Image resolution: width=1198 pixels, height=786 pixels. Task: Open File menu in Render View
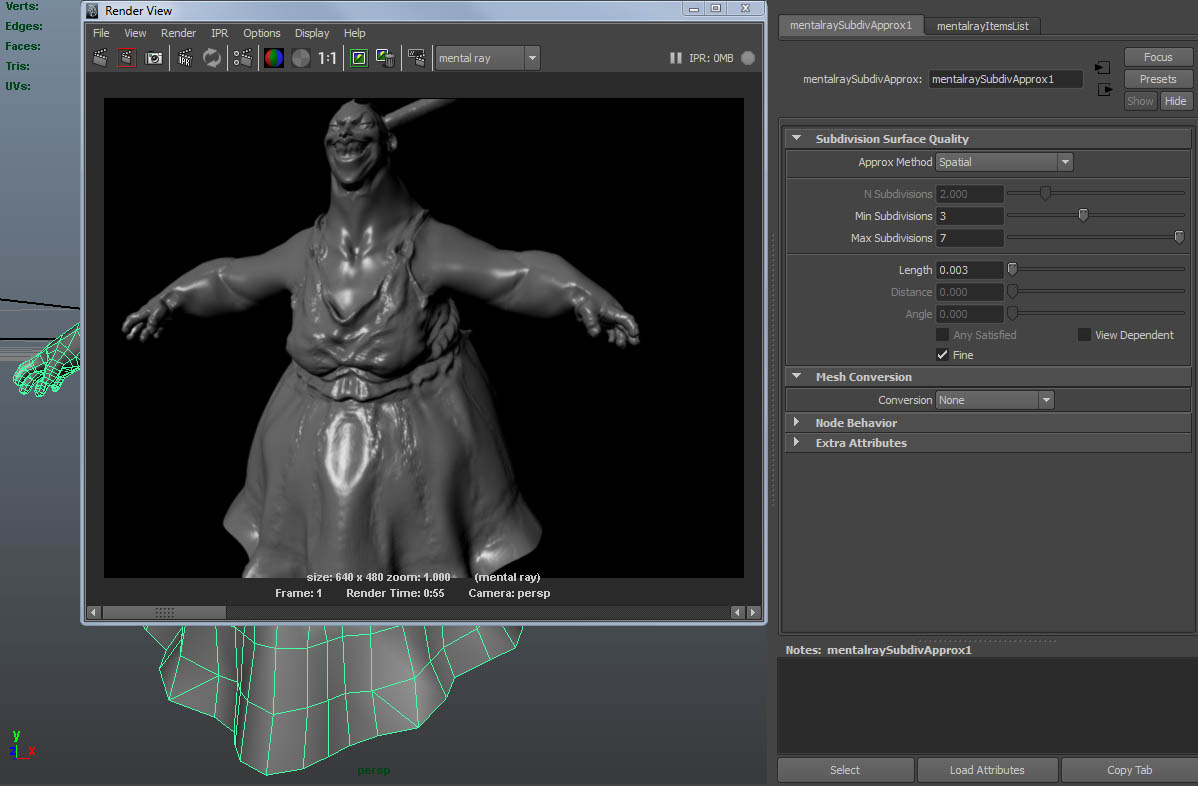pos(101,34)
